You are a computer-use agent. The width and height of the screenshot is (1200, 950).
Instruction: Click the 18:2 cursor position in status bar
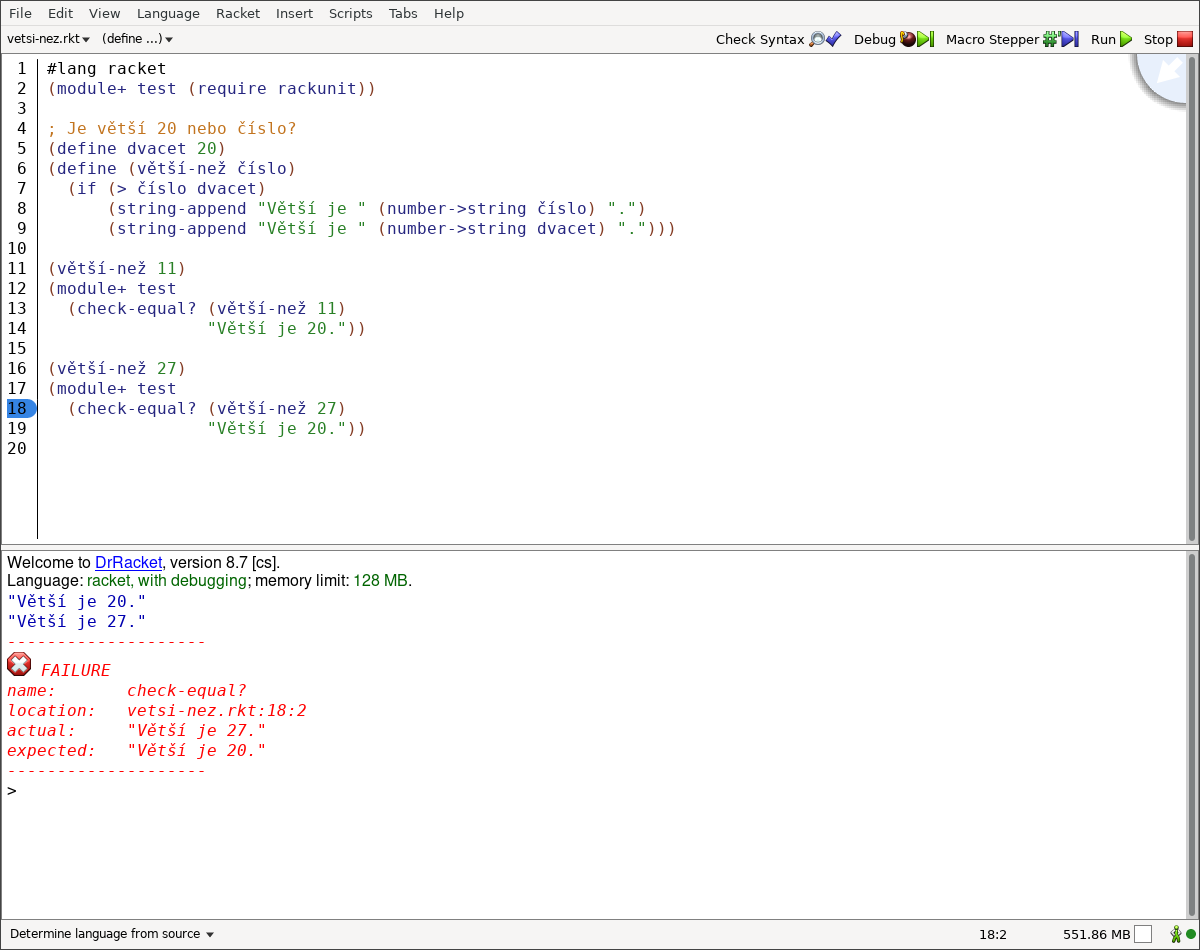992,934
